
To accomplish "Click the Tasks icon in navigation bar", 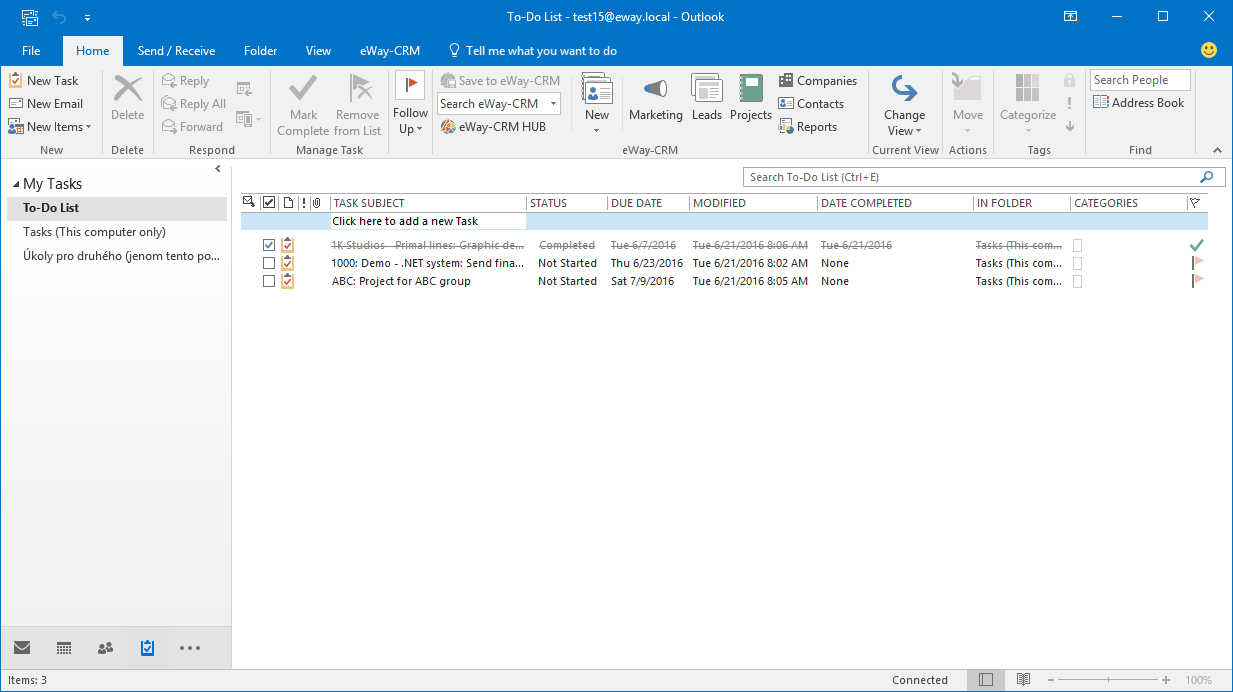I will click(x=148, y=648).
